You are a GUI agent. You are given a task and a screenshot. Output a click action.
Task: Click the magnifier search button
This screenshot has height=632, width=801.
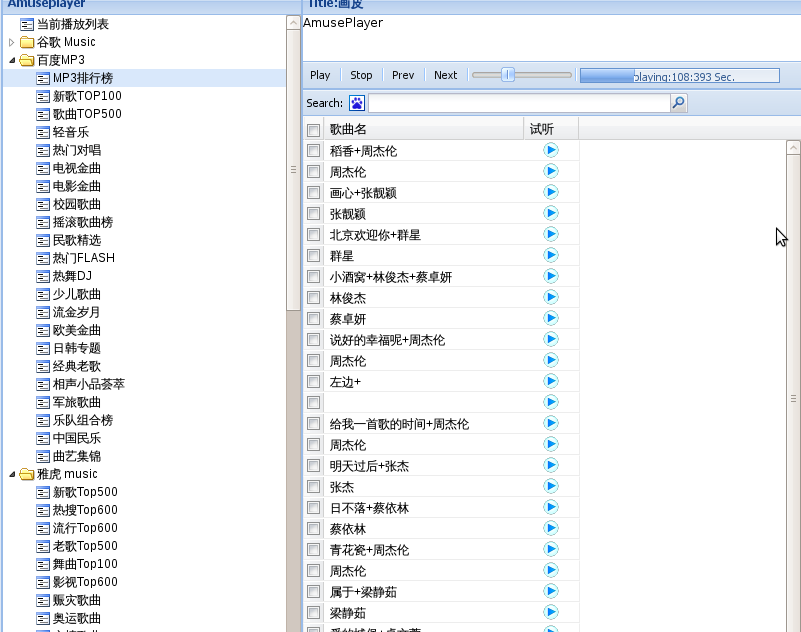tap(678, 103)
